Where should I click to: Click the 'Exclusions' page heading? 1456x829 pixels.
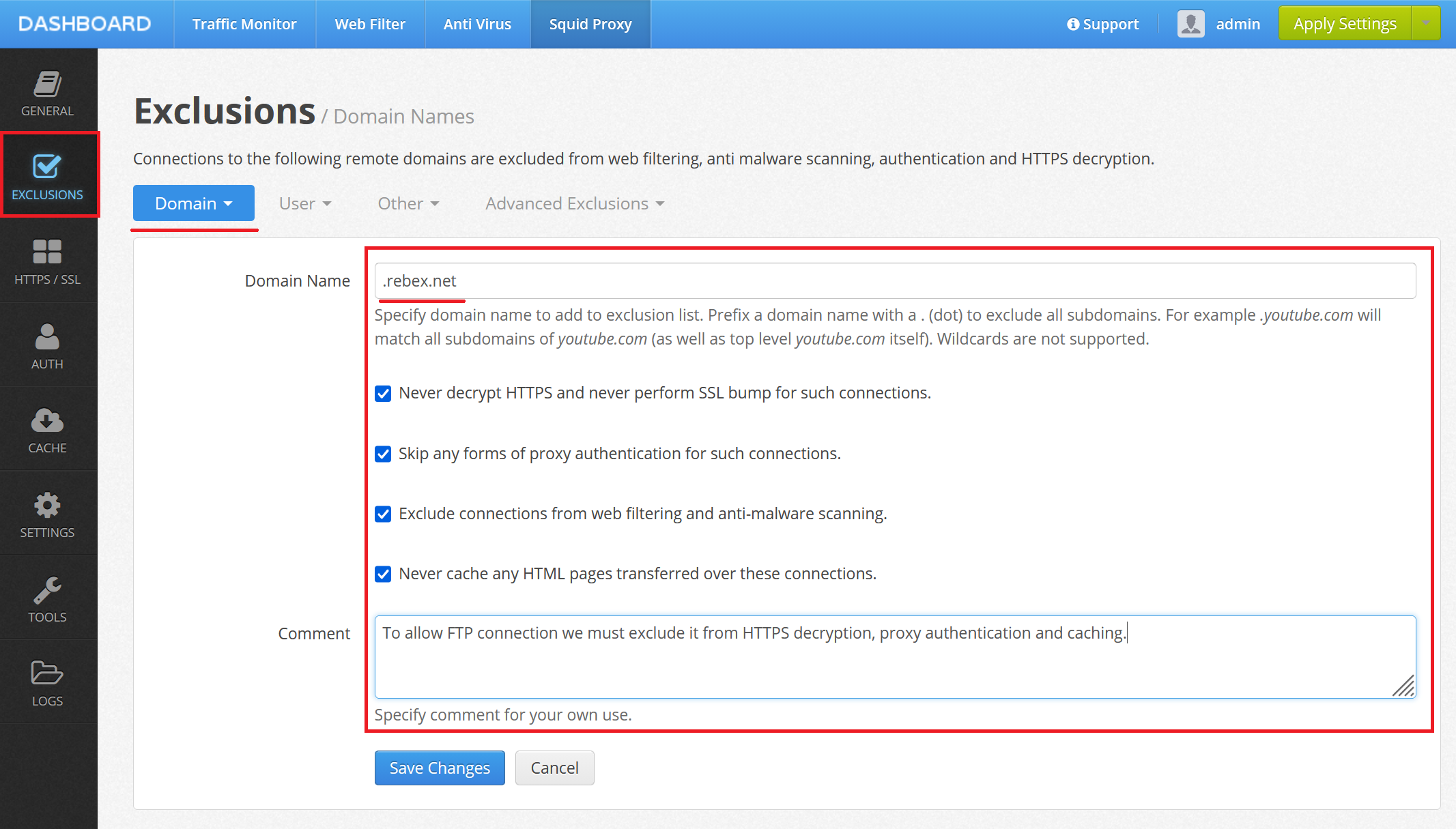[225, 111]
